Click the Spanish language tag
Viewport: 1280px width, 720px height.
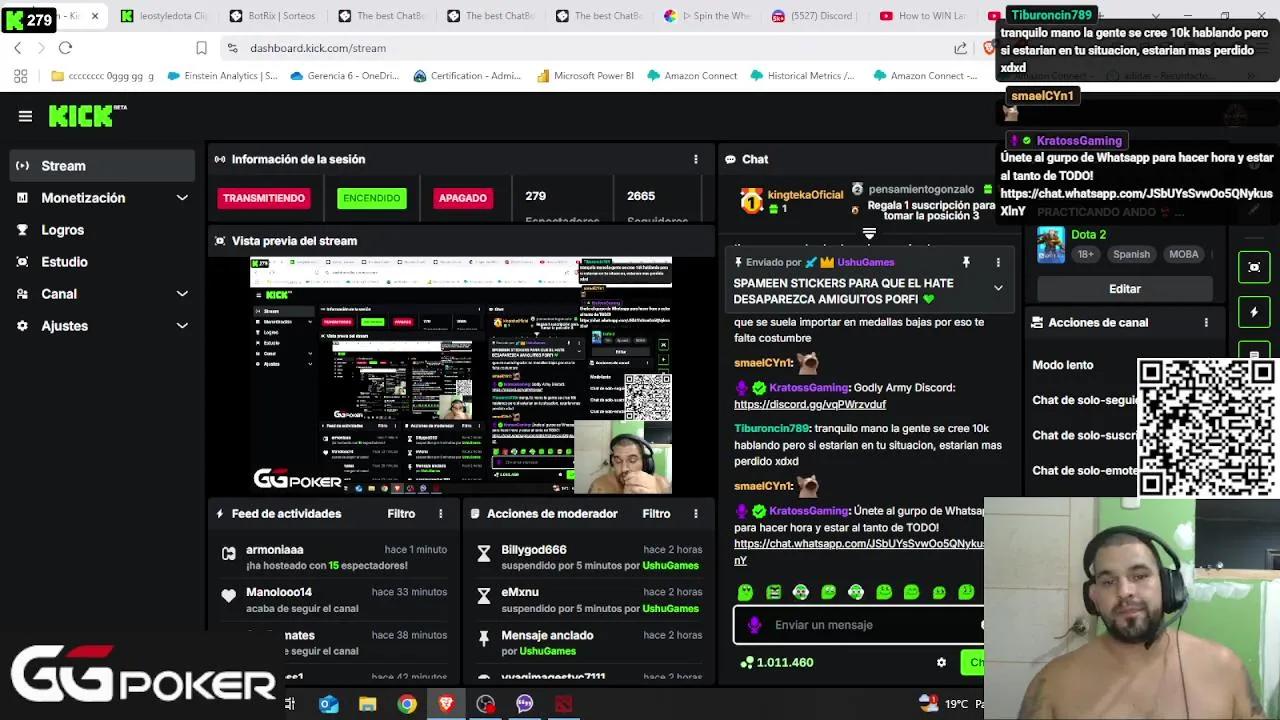point(1132,254)
